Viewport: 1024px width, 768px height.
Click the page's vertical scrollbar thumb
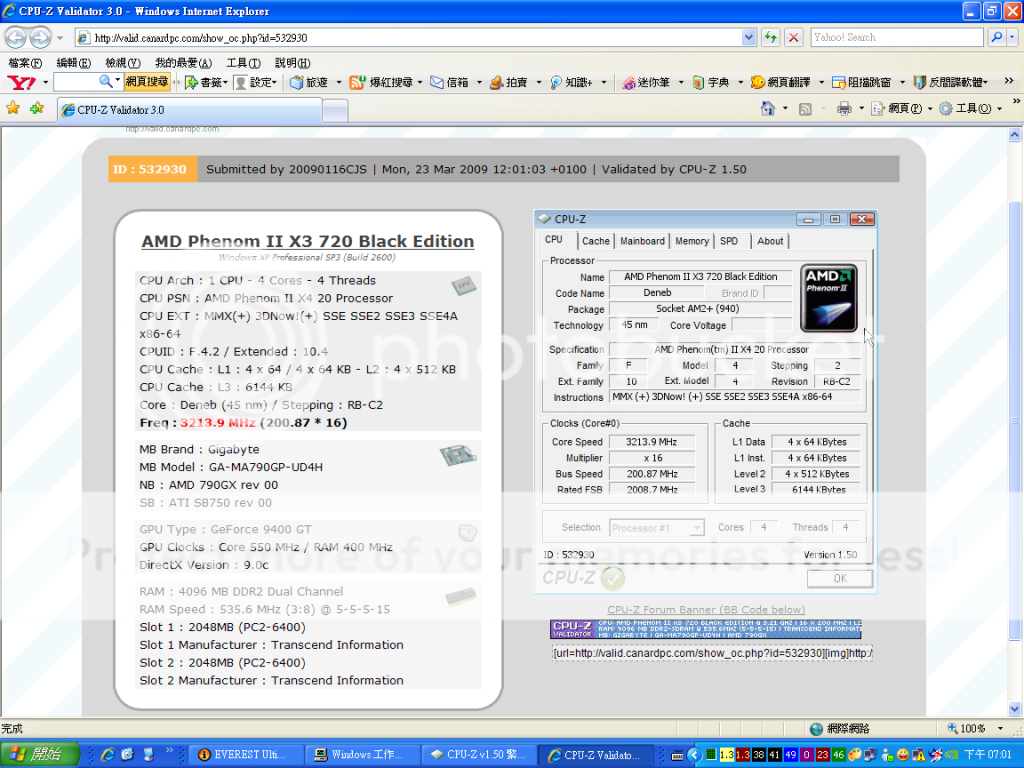(x=1014, y=421)
